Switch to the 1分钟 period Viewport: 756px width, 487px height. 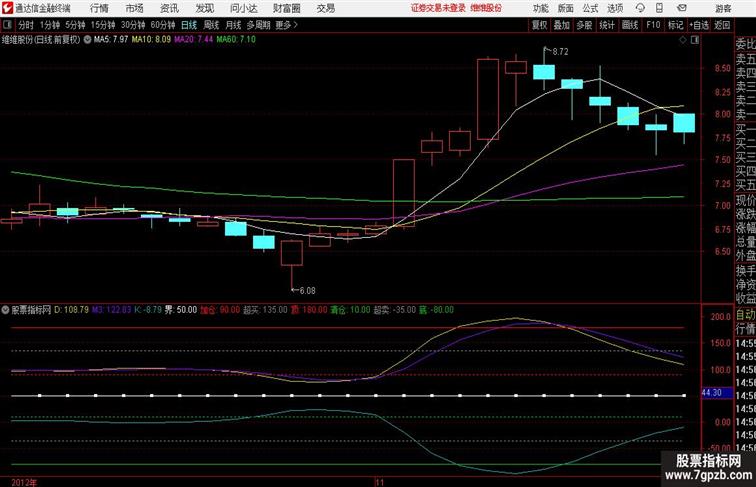click(x=50, y=25)
